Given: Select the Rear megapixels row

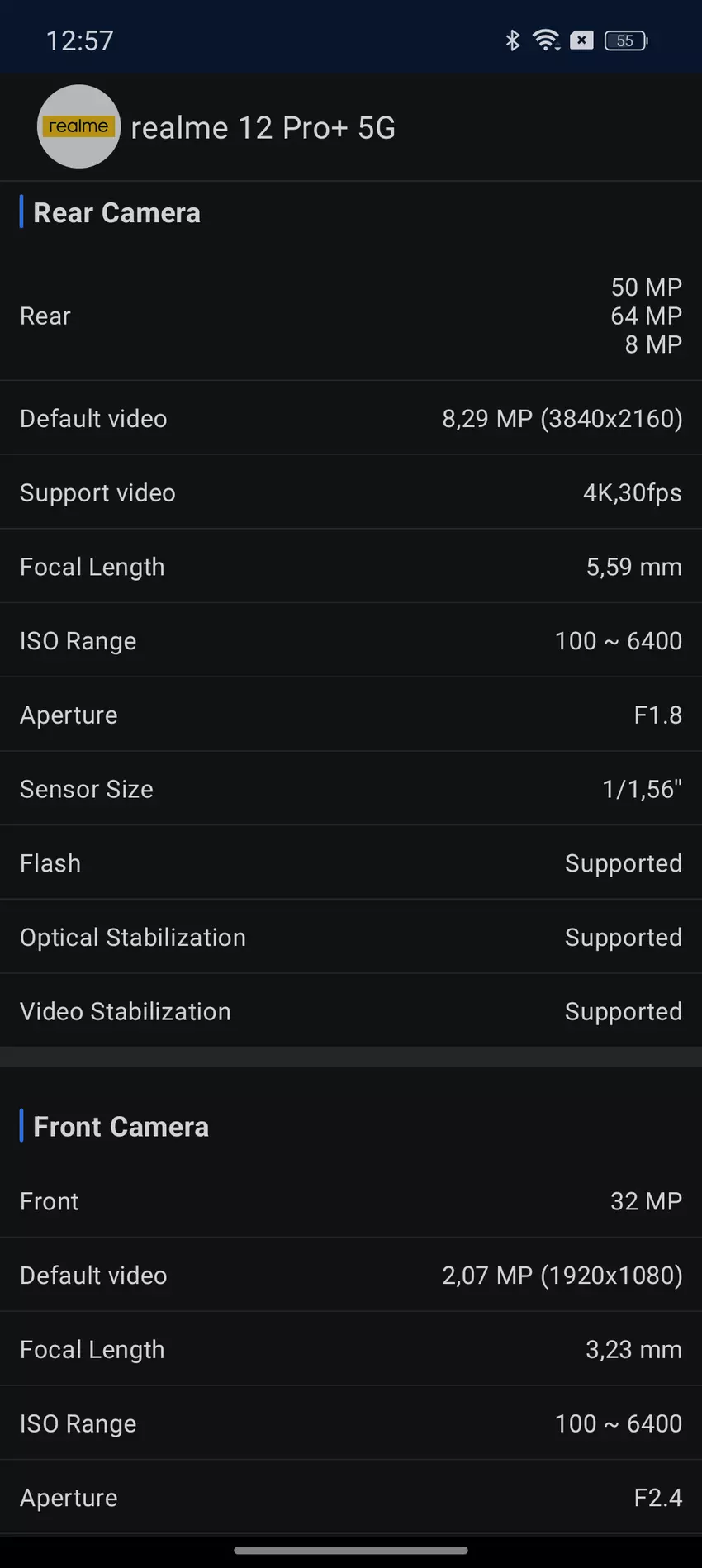Looking at the screenshot, I should (x=351, y=316).
